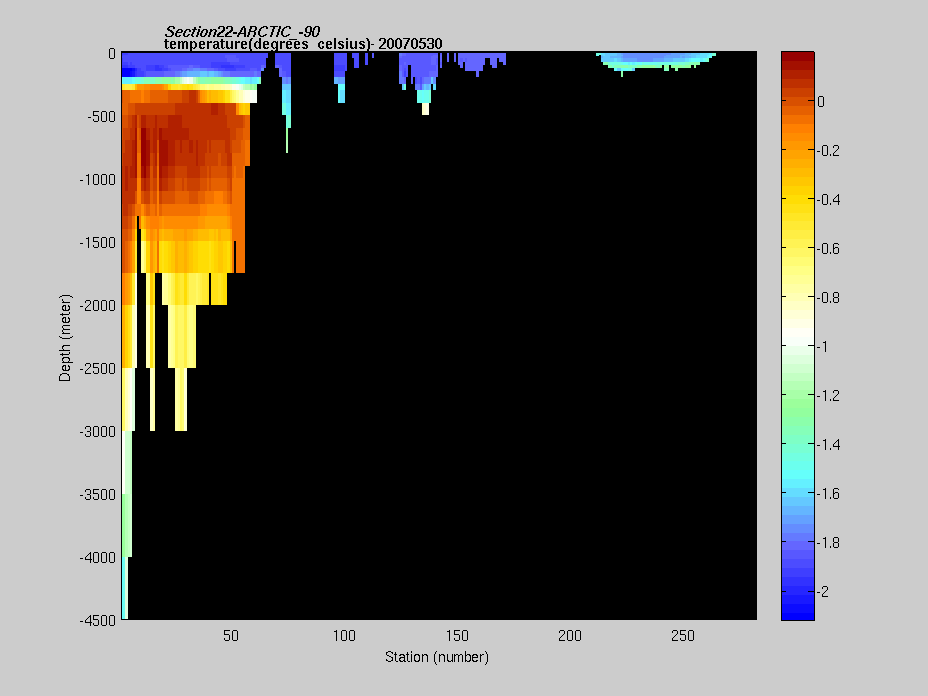Click the subtitle 'temperature(degrees_celsius)- 20070530'
Screen dimensions: 928x696
tap(303, 44)
